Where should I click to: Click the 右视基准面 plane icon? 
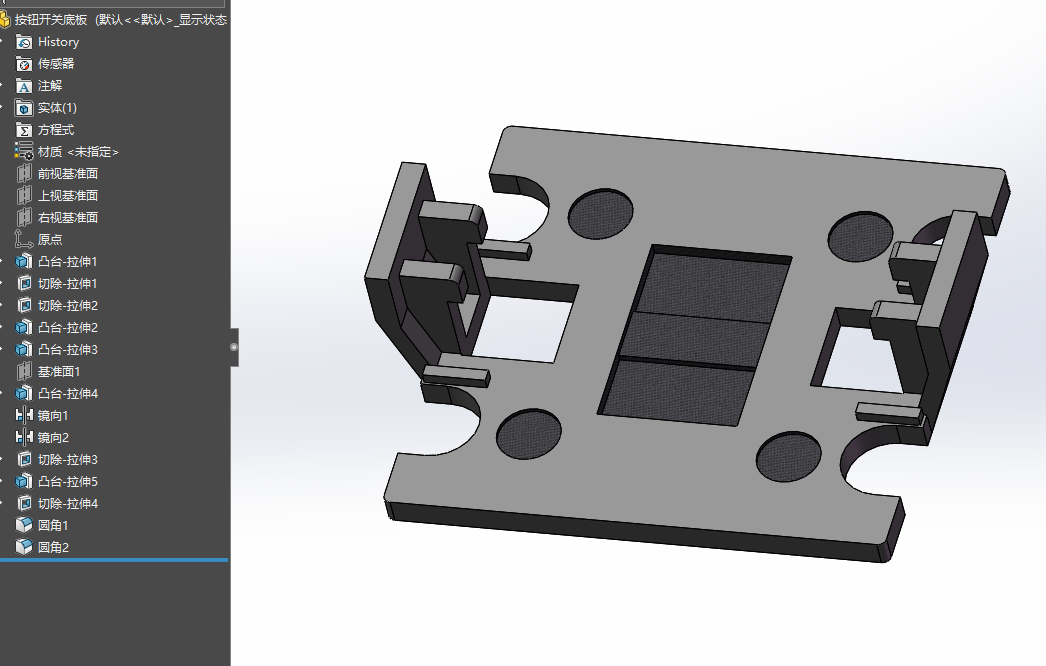[24, 218]
